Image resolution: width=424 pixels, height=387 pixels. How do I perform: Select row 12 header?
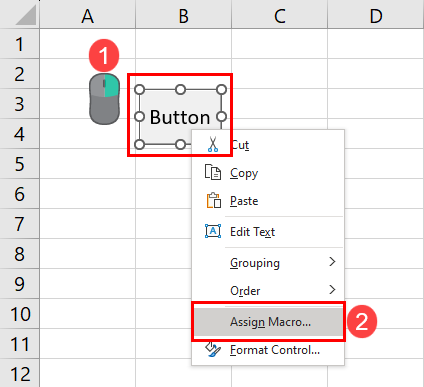pyautogui.click(x=19, y=373)
